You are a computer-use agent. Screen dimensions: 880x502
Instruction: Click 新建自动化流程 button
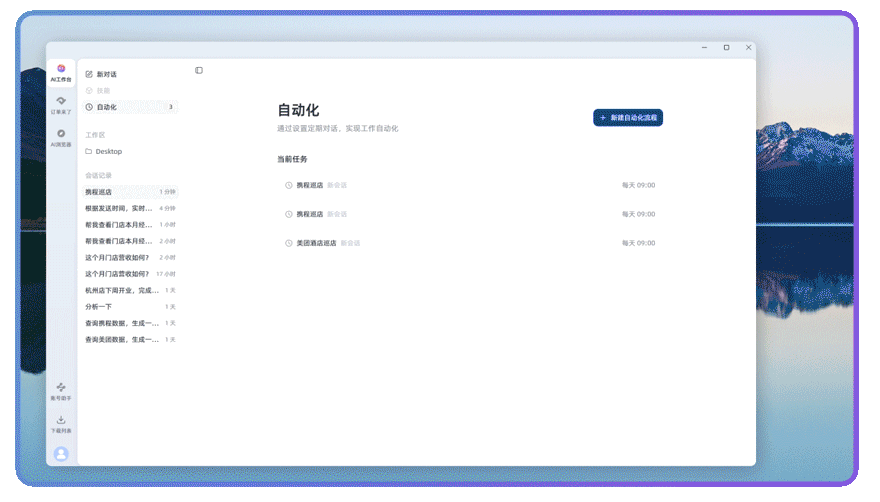click(x=627, y=117)
